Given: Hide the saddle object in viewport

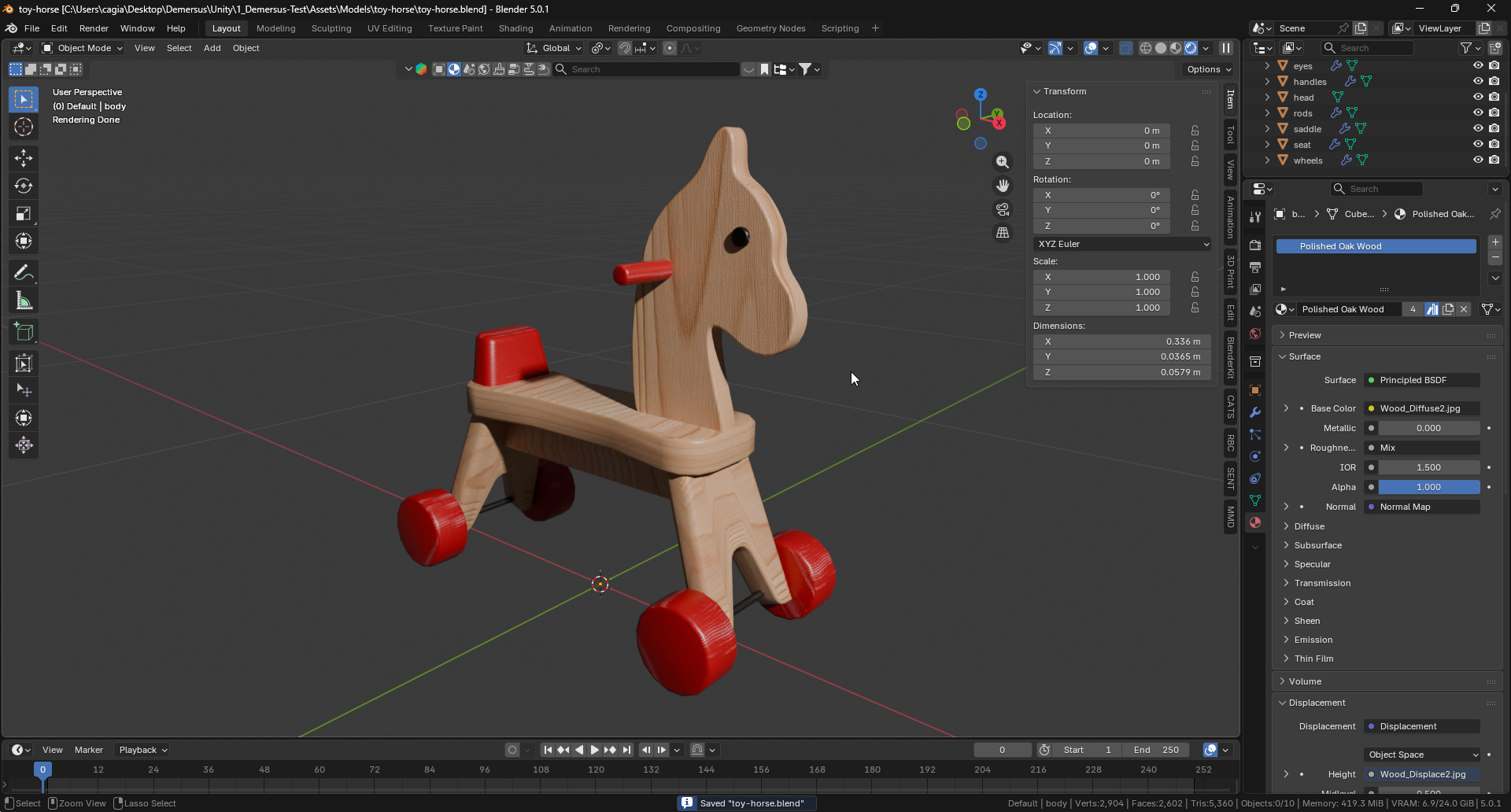Looking at the screenshot, I should click(x=1478, y=129).
